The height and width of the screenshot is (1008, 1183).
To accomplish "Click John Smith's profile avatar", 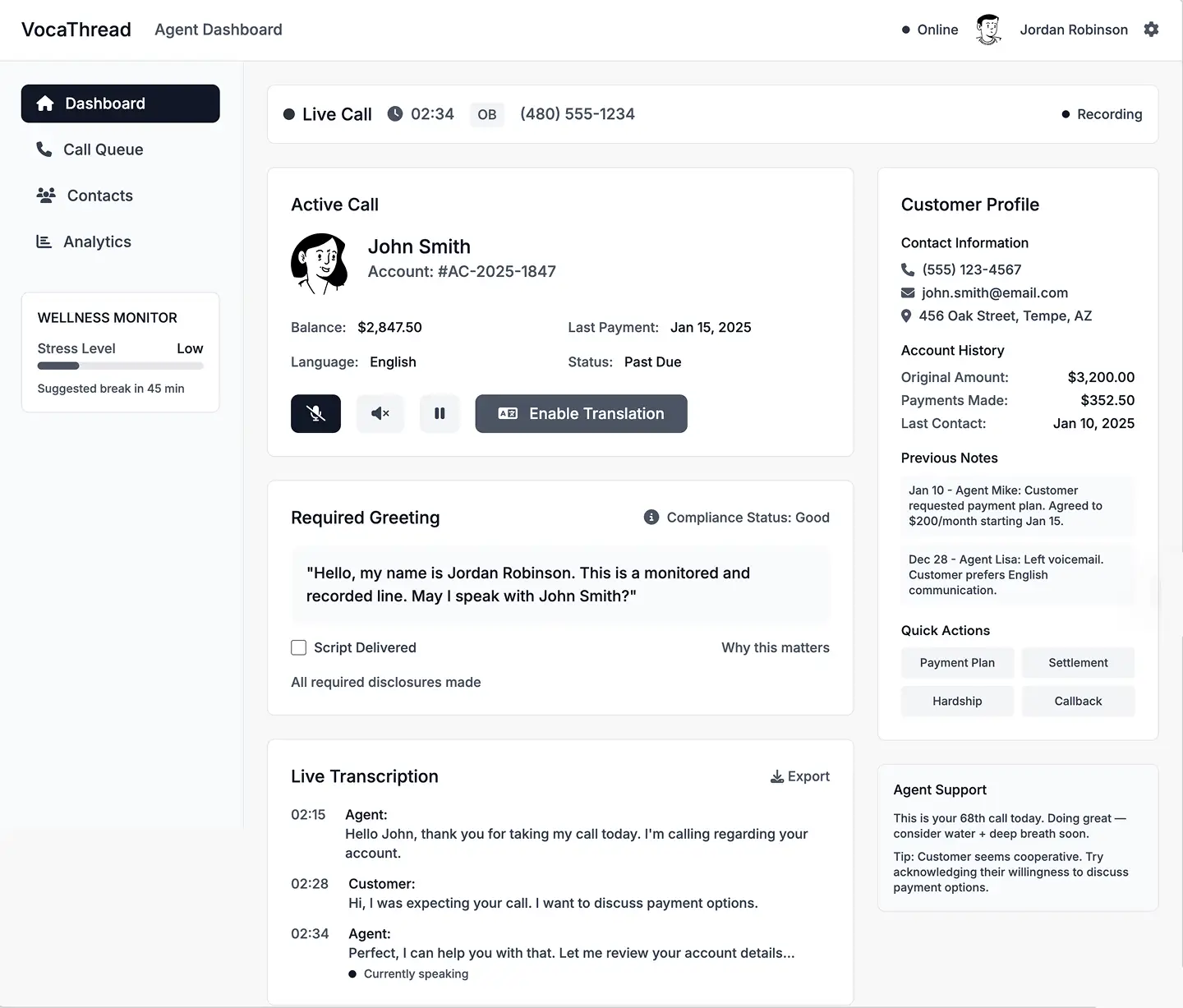I will (x=320, y=263).
